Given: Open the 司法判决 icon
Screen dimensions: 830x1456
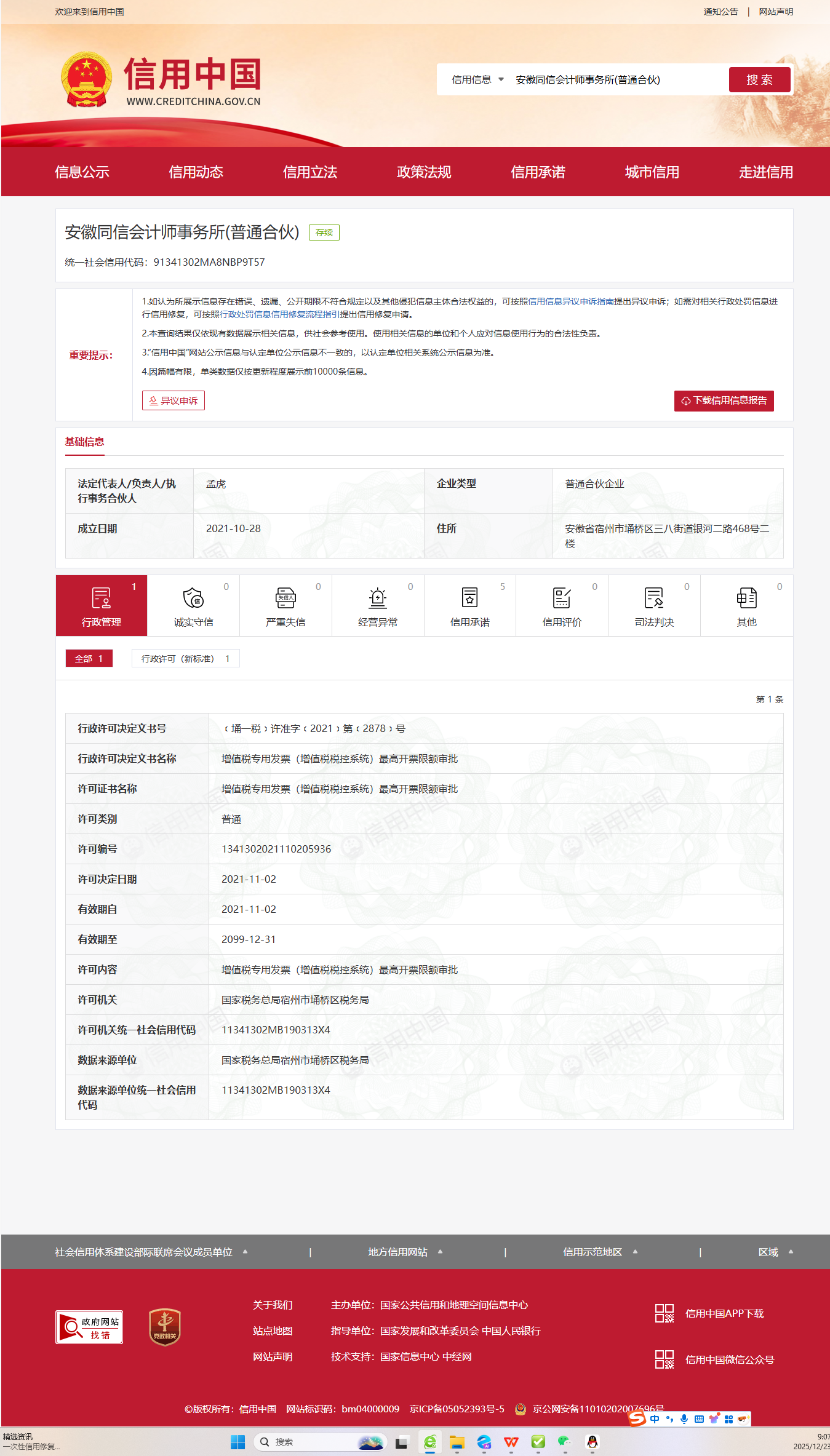Looking at the screenshot, I should pyautogui.click(x=653, y=597).
